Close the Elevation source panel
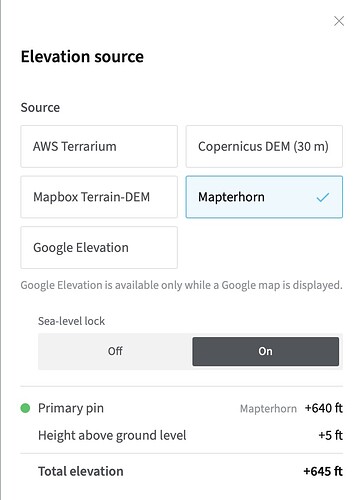The width and height of the screenshot is (361, 500). pos(339,21)
